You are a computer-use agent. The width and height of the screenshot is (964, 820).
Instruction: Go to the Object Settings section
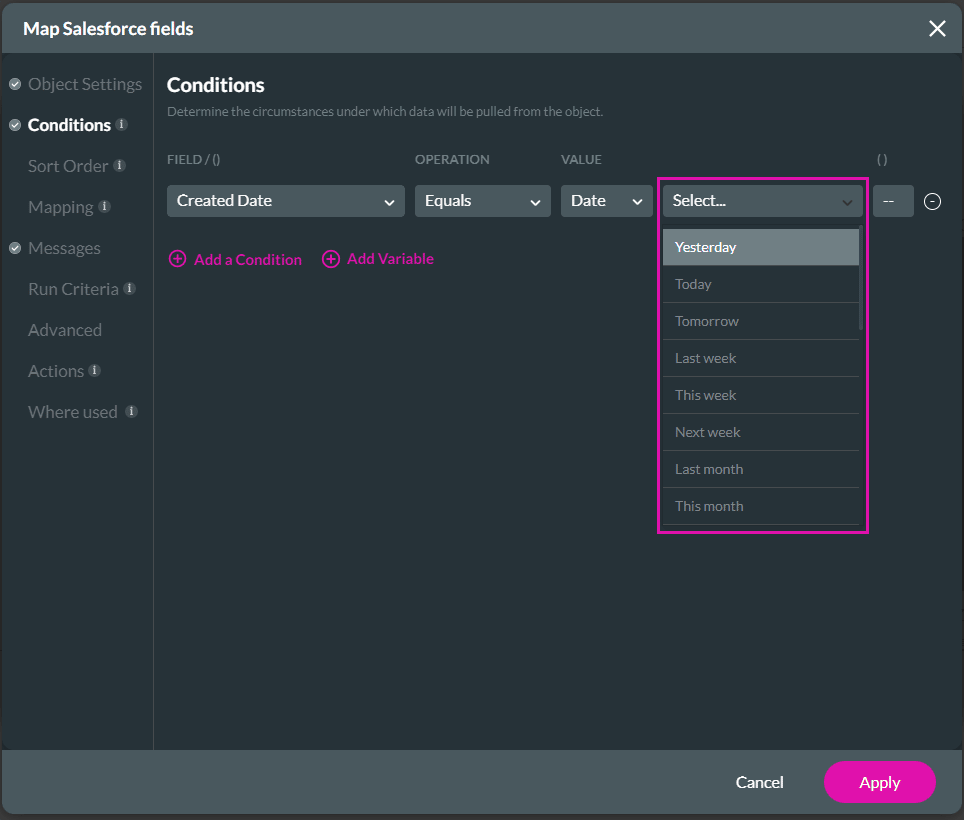coord(85,84)
